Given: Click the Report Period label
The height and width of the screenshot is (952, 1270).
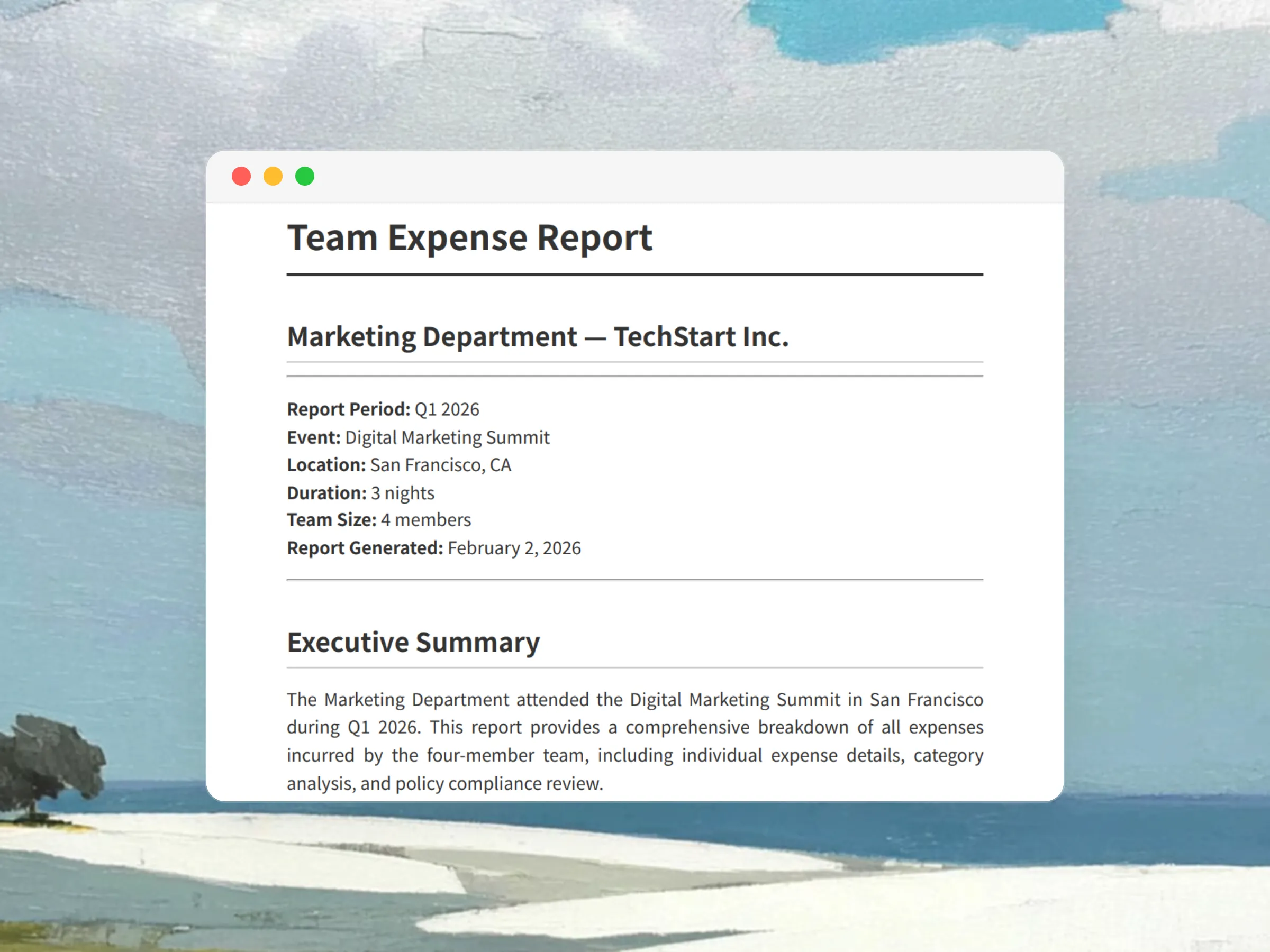Looking at the screenshot, I should 348,410.
